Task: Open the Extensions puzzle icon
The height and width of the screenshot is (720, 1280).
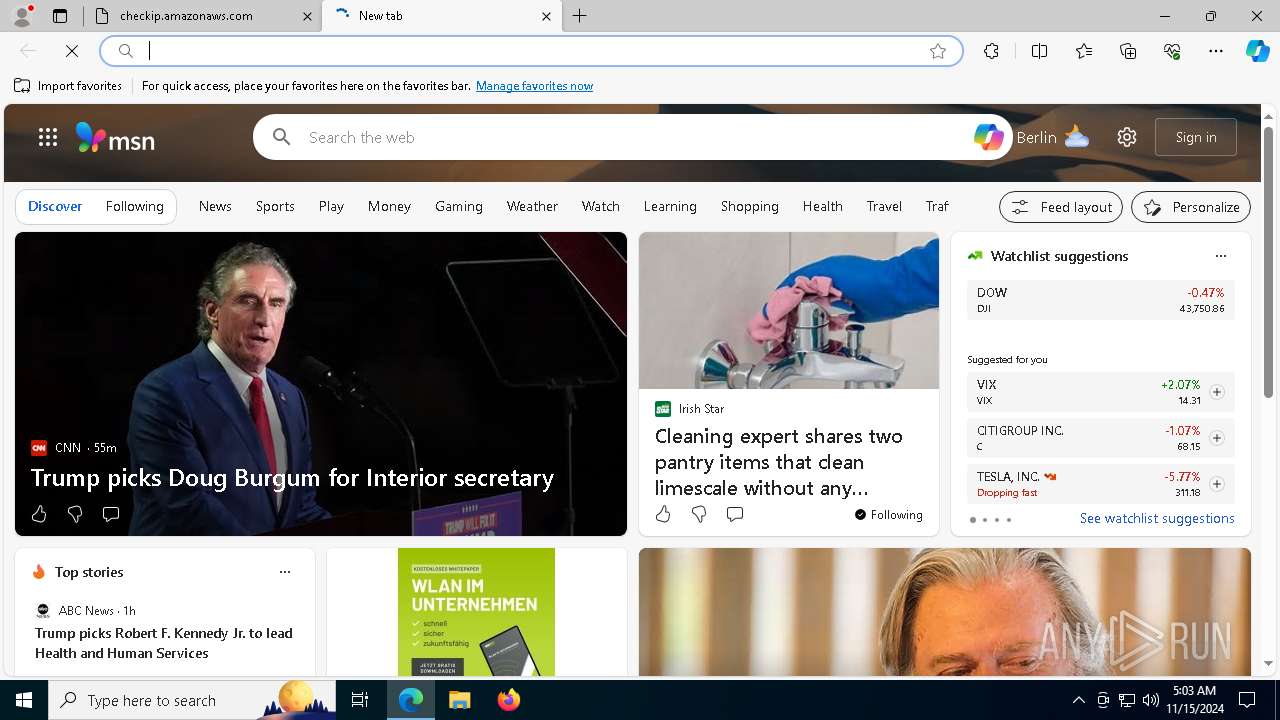Action: (991, 51)
